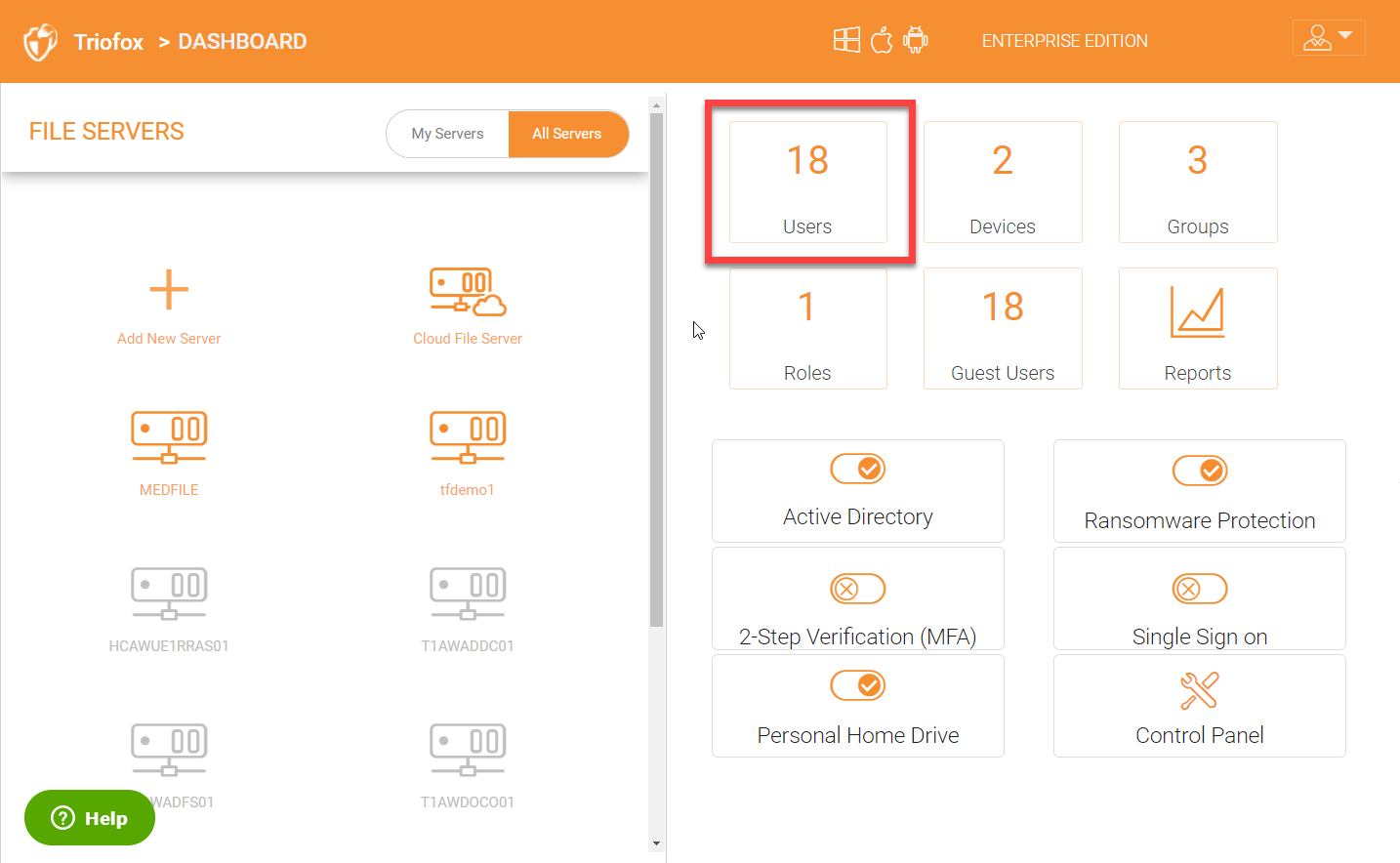Open the MEDFILE server icon
This screenshot has width=1400, height=863.
[169, 437]
